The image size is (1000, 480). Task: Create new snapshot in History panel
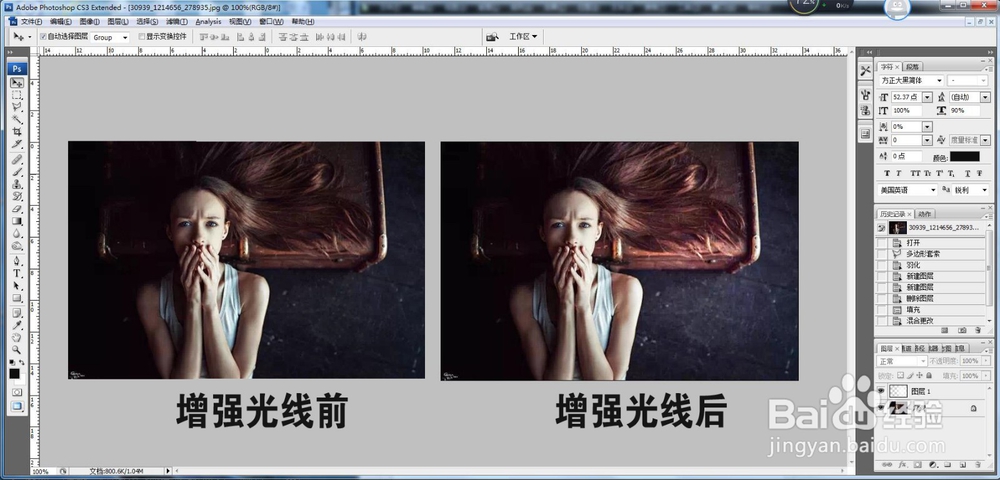961,330
